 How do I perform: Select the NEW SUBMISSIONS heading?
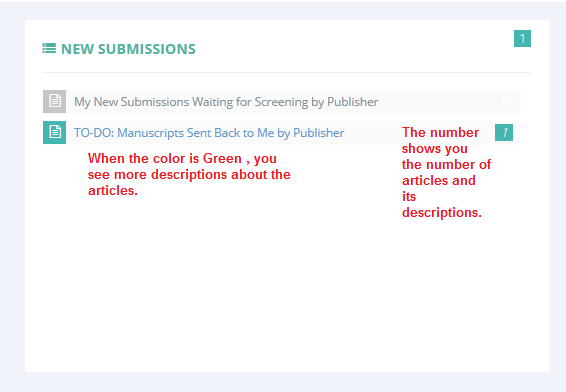coord(128,49)
